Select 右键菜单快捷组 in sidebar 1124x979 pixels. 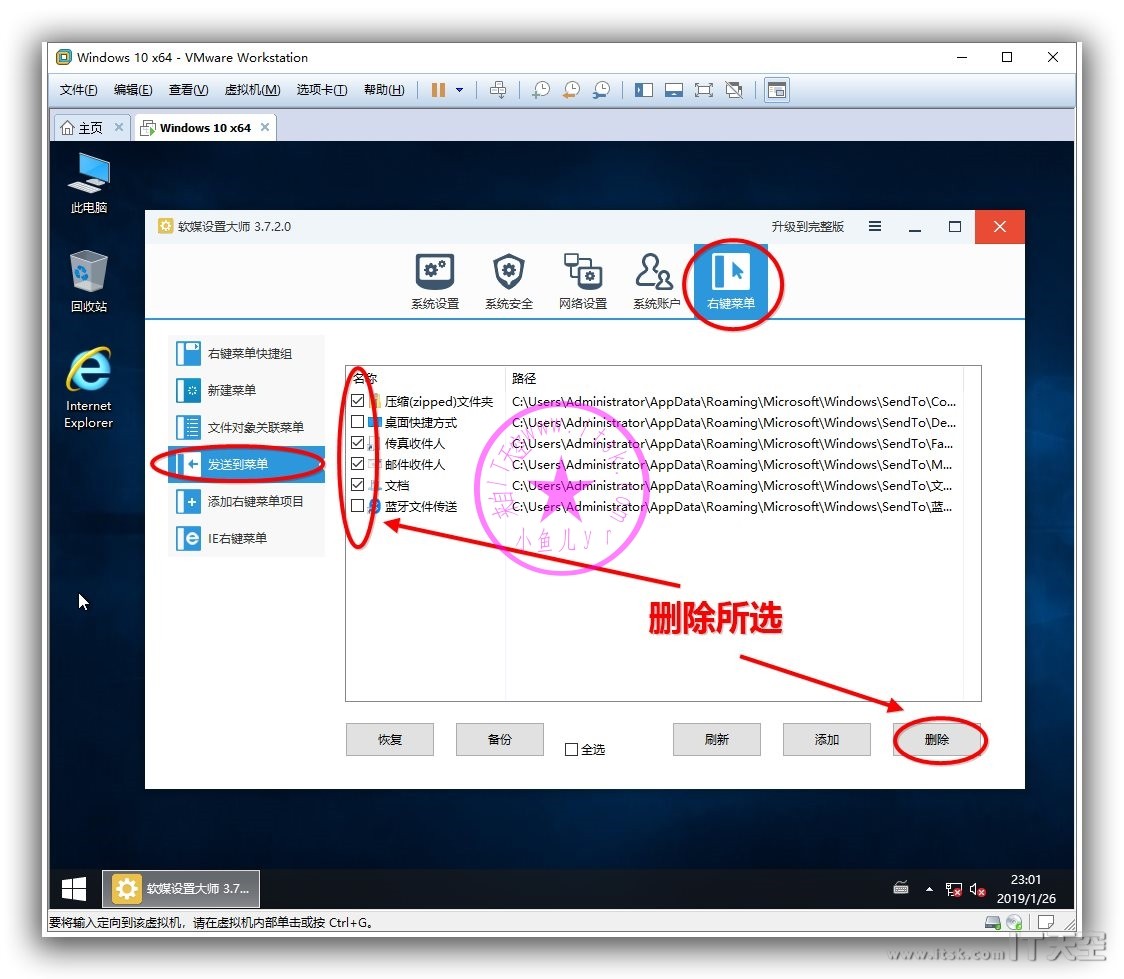click(x=247, y=353)
